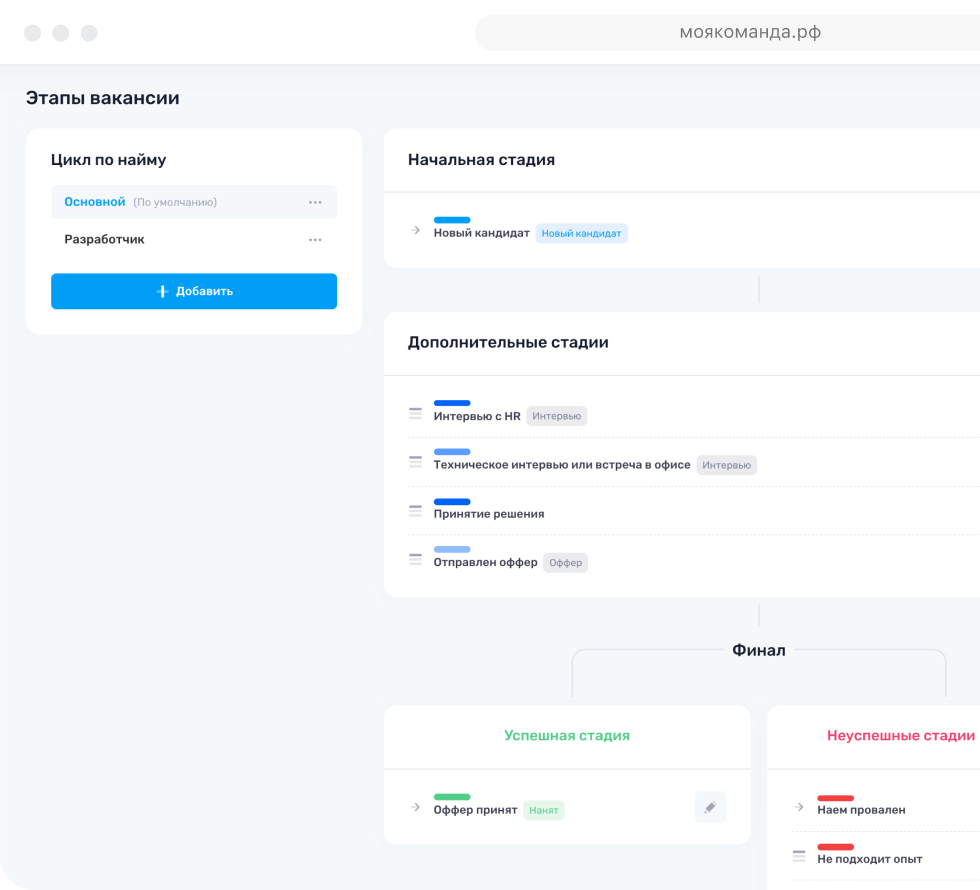This screenshot has height=890, width=980.
Task: Click the Оффер принят stage name
Action: pos(476,810)
